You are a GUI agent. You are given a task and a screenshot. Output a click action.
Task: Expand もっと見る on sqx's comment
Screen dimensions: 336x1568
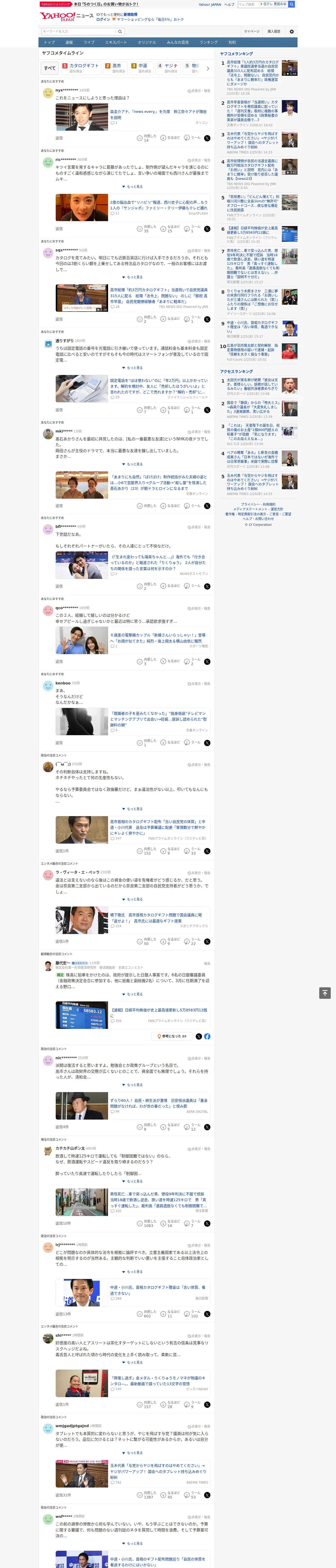(x=132, y=277)
